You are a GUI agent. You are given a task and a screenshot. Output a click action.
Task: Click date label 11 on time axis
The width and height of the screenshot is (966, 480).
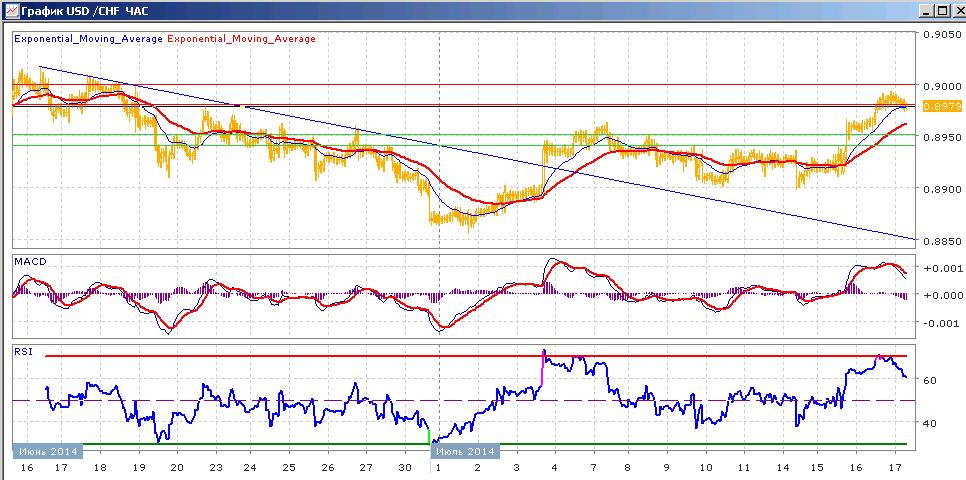[743, 467]
